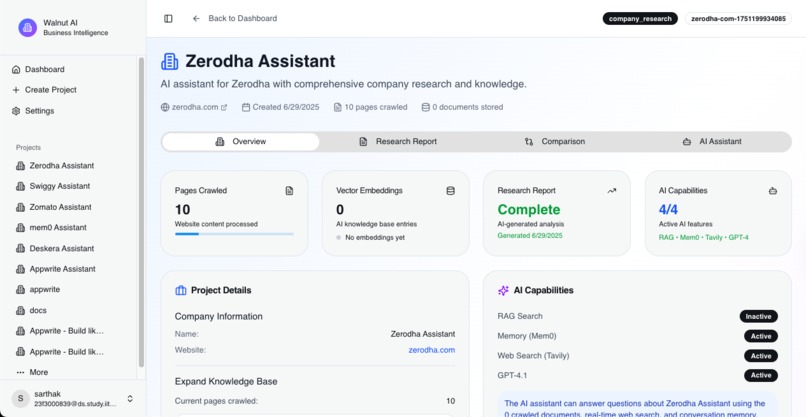Image resolution: width=806 pixels, height=417 pixels.
Task: Click the back arrow icon
Action: (x=196, y=19)
